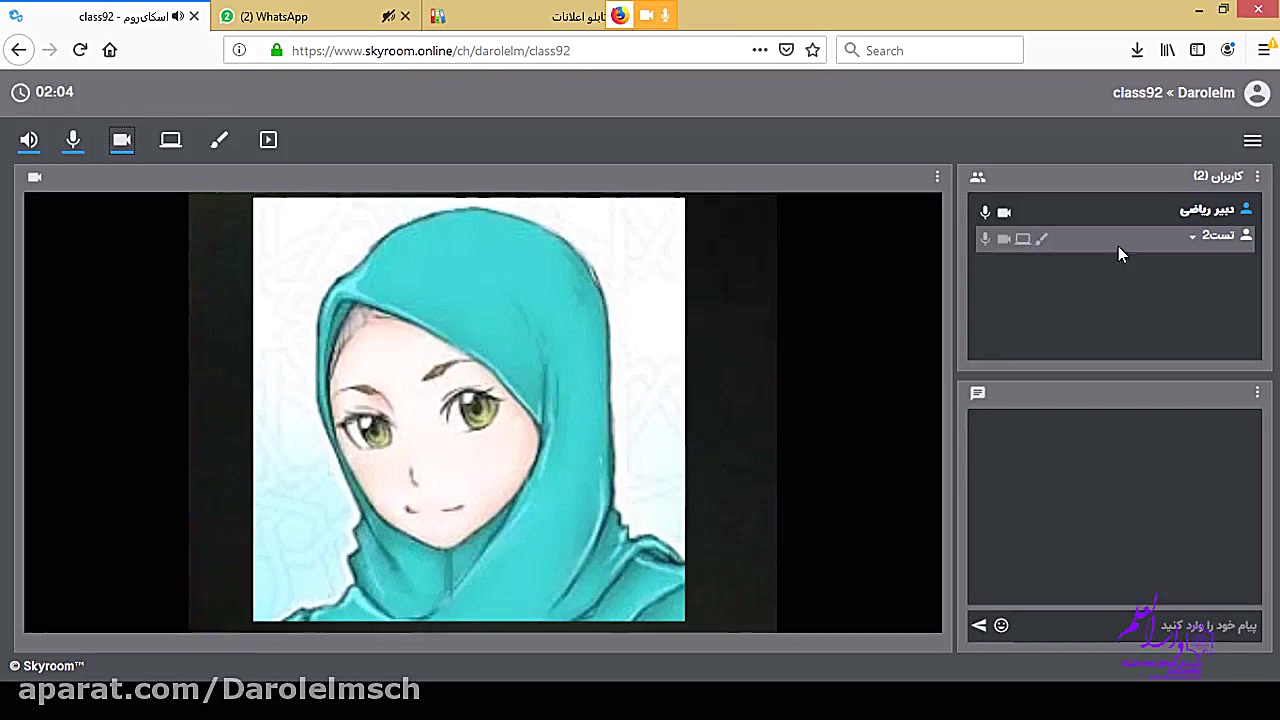
Task: Click the users panel people icon
Action: [x=977, y=177]
